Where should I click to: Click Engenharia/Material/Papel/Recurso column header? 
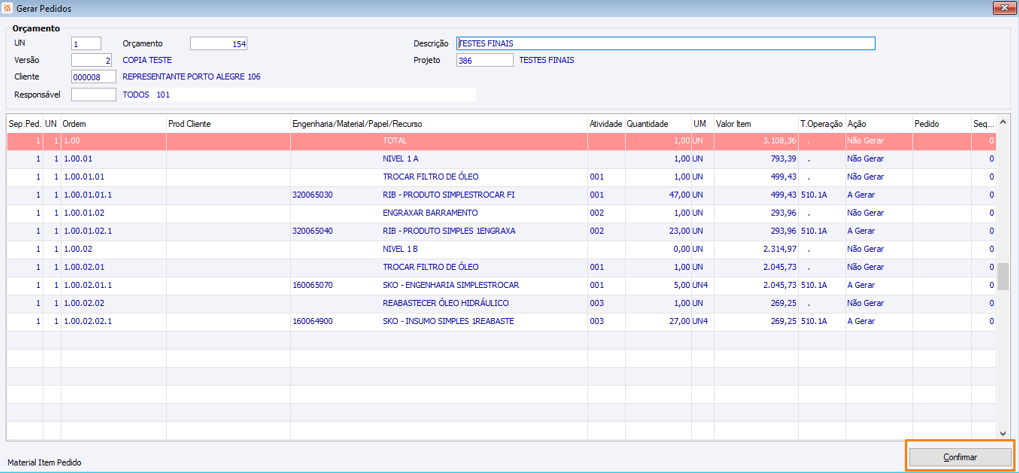(439, 123)
